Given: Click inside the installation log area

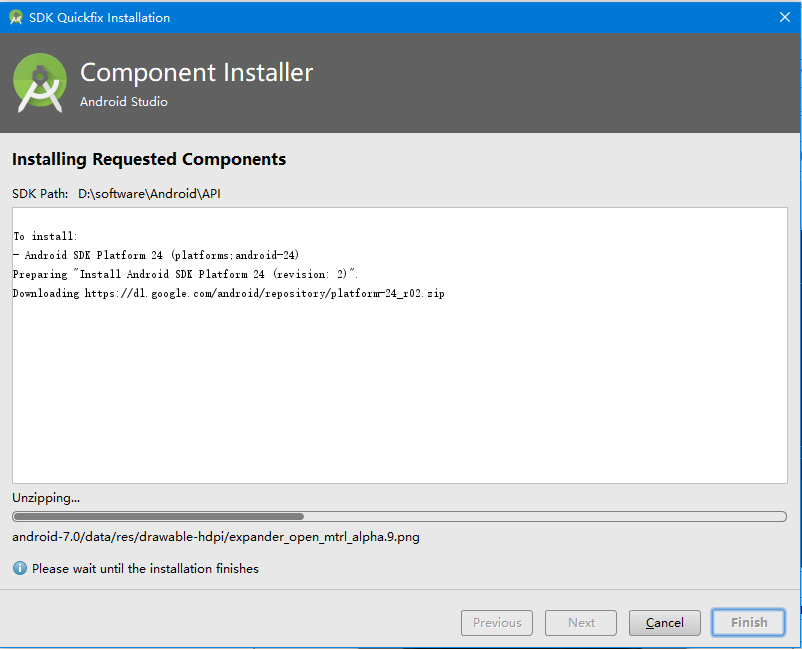Looking at the screenshot, I should coord(399,400).
